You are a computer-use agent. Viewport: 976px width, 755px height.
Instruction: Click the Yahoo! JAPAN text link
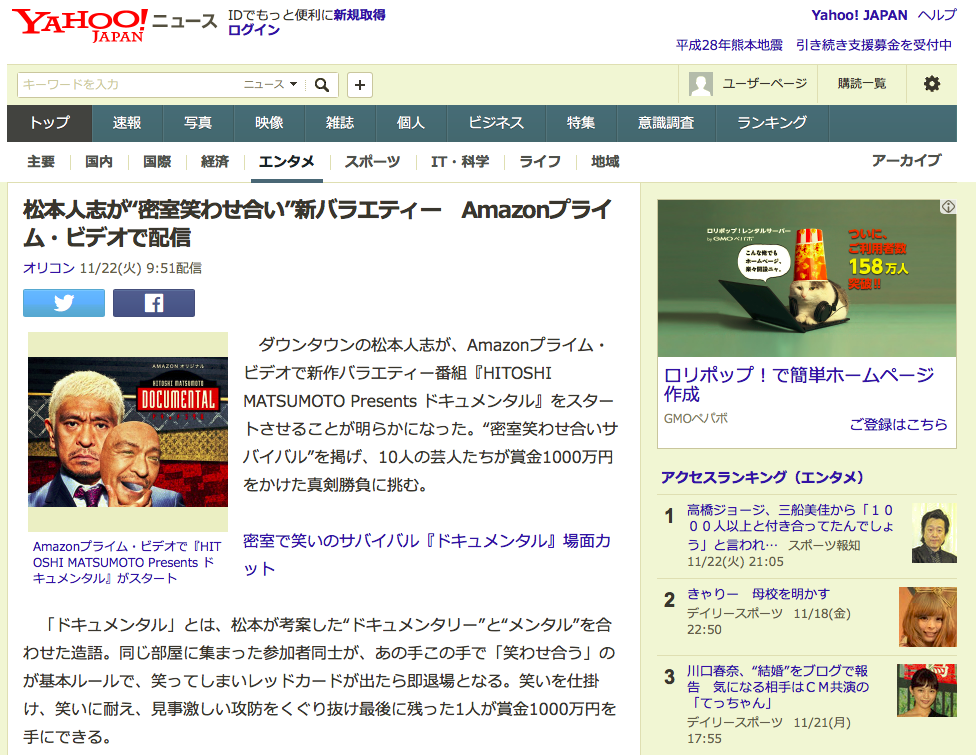(859, 15)
